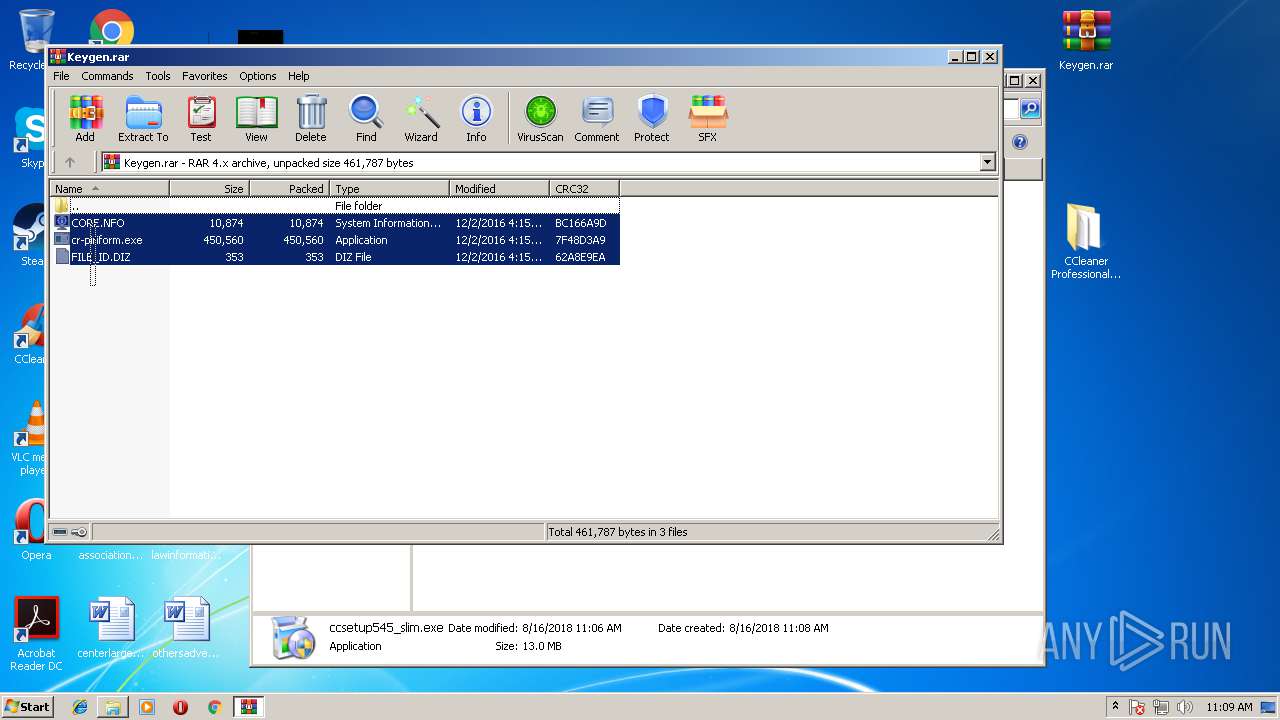Open the archive Comment tool
Viewport: 1280px width, 720px height.
tap(597, 119)
